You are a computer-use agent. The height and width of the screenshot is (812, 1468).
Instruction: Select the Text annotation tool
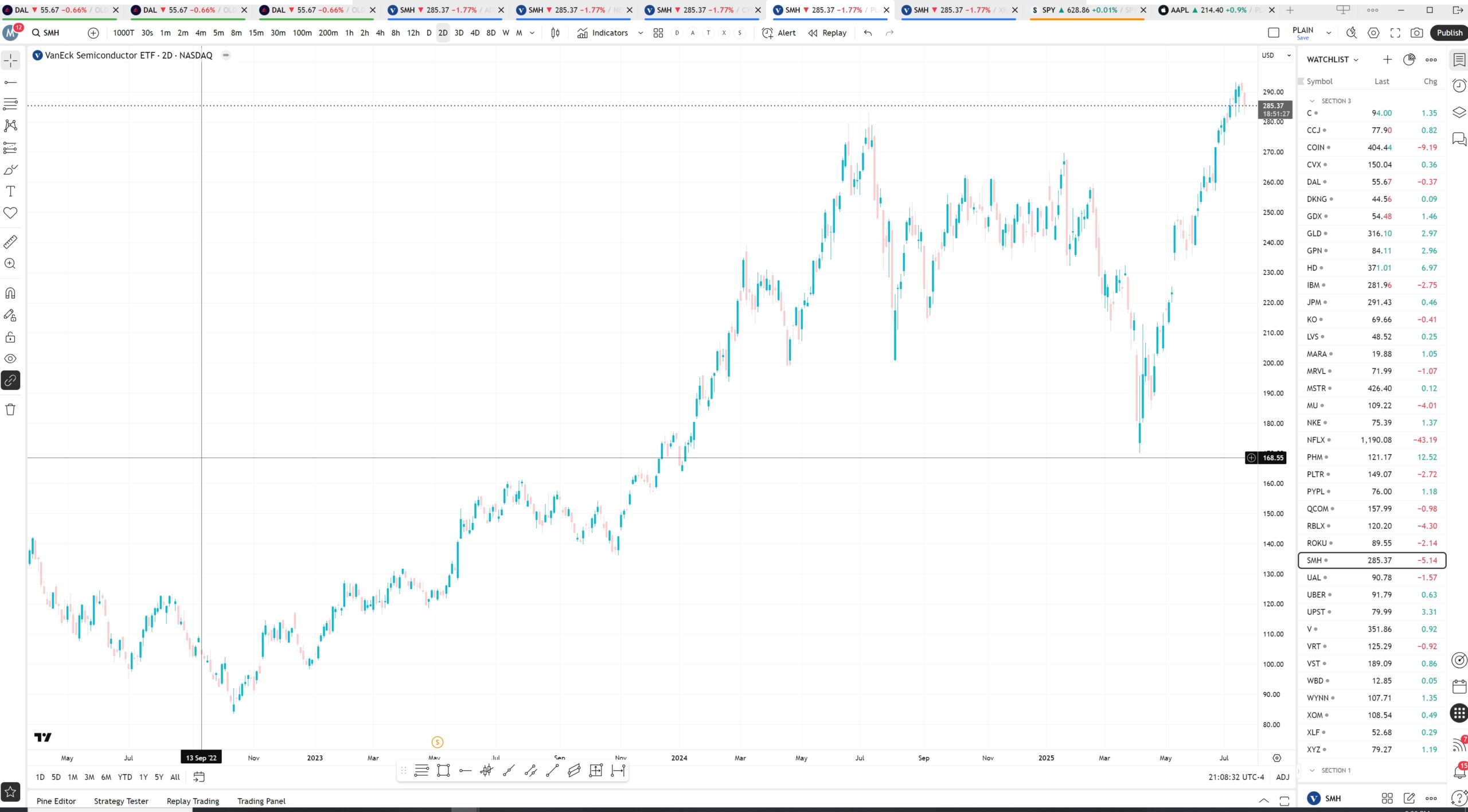pyautogui.click(x=10, y=192)
